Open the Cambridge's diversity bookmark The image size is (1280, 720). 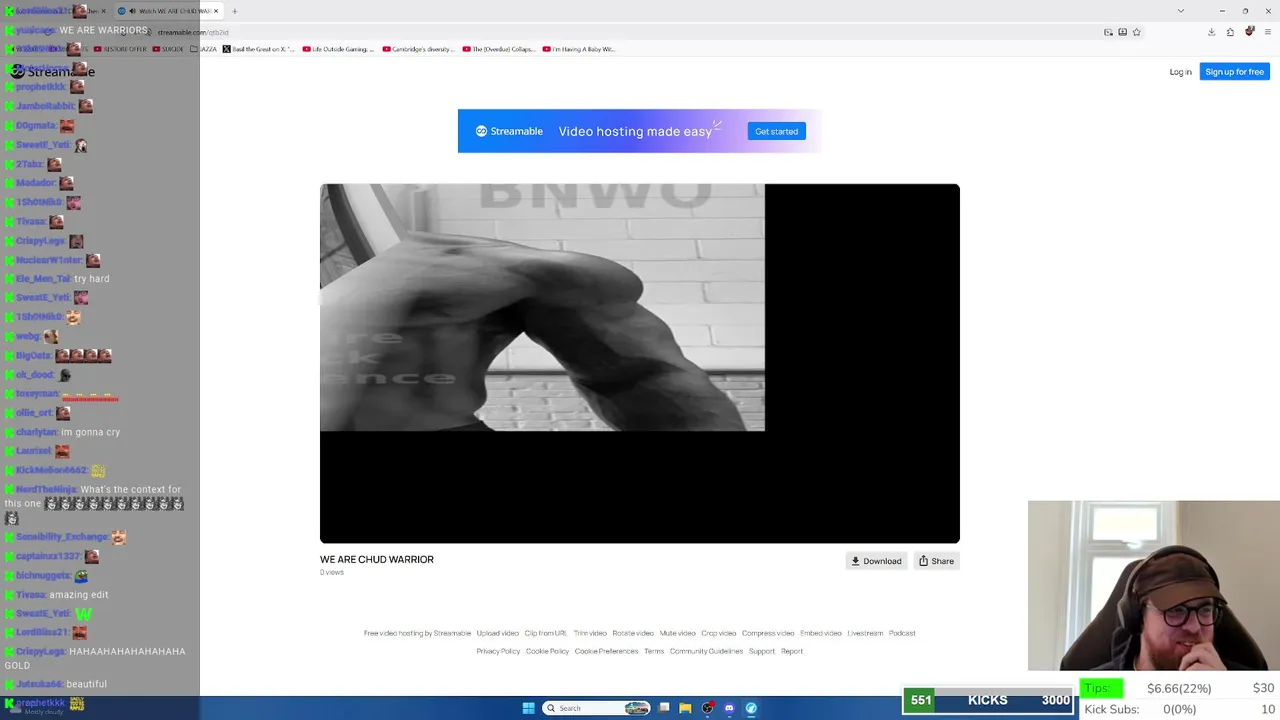[417, 49]
